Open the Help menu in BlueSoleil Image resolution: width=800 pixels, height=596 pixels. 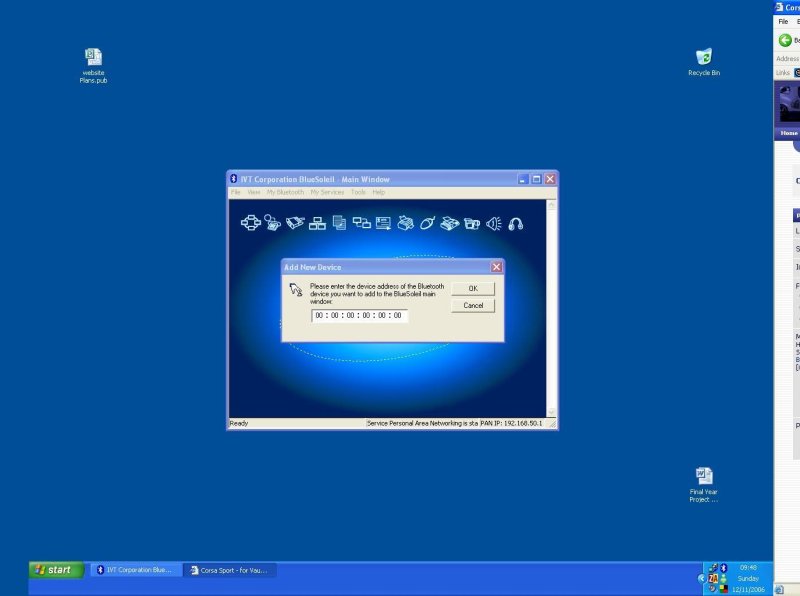(x=379, y=192)
